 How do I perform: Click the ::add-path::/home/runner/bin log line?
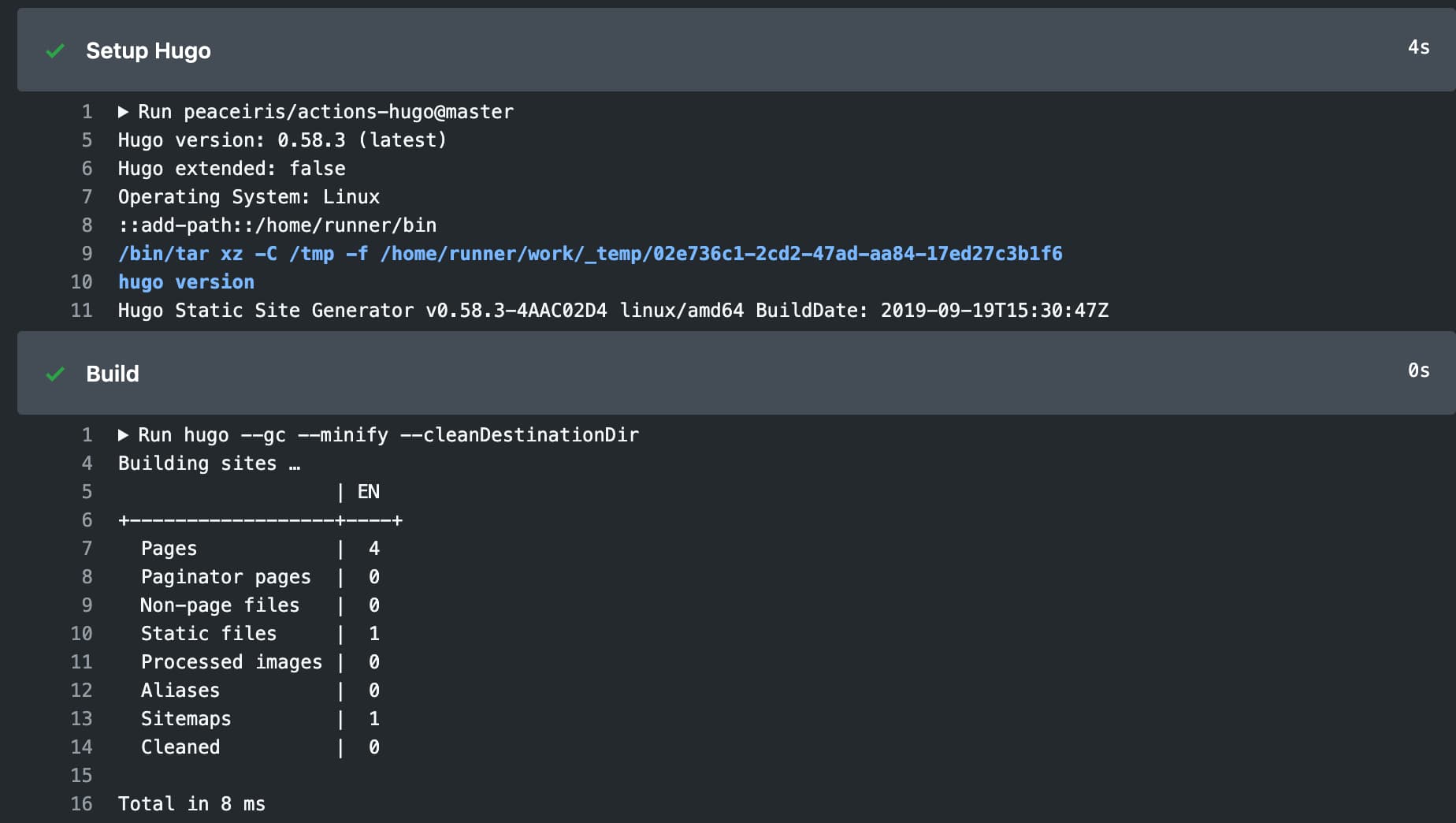pyautogui.click(x=277, y=225)
